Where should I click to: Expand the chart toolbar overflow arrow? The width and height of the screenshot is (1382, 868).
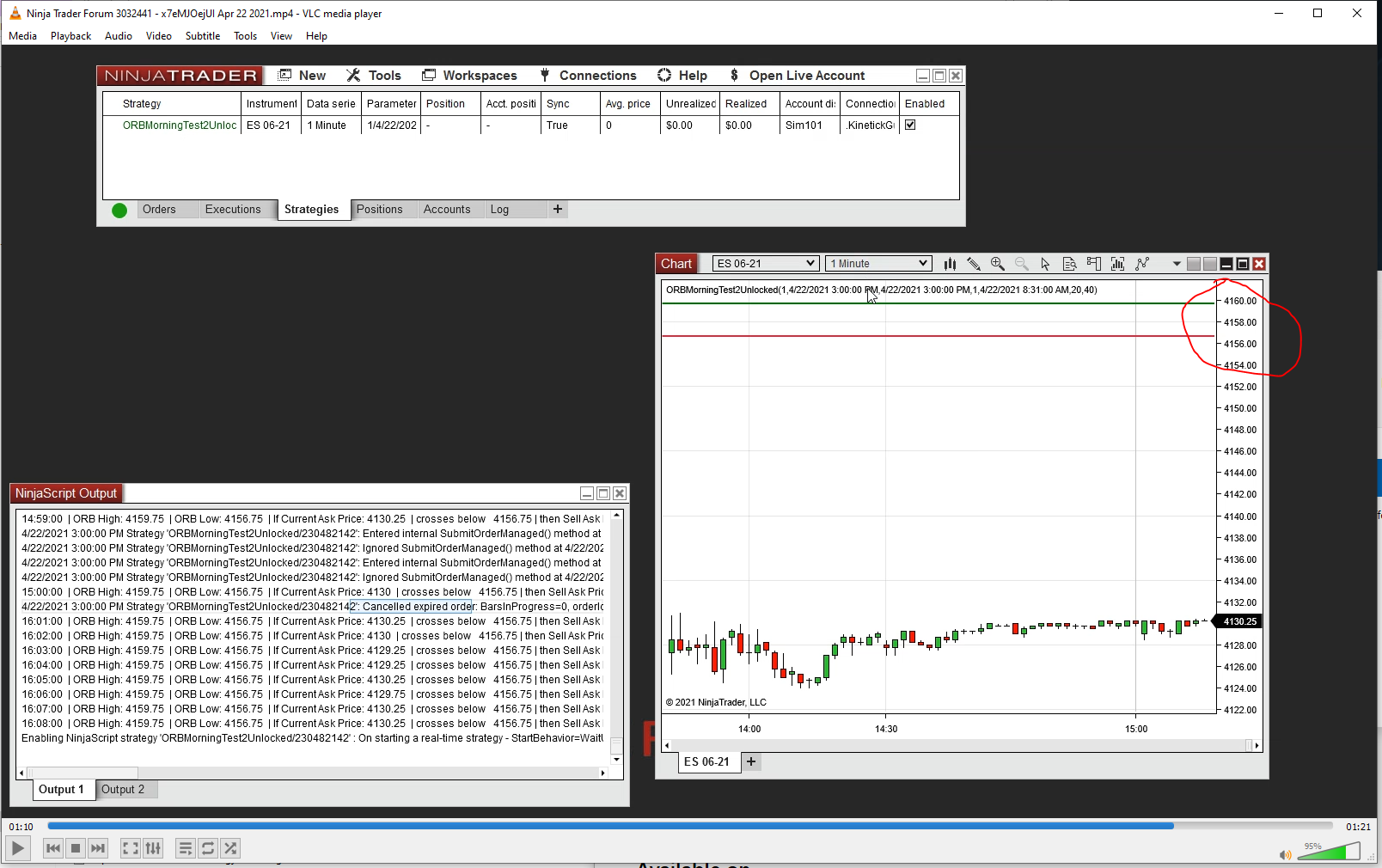[1177, 264]
